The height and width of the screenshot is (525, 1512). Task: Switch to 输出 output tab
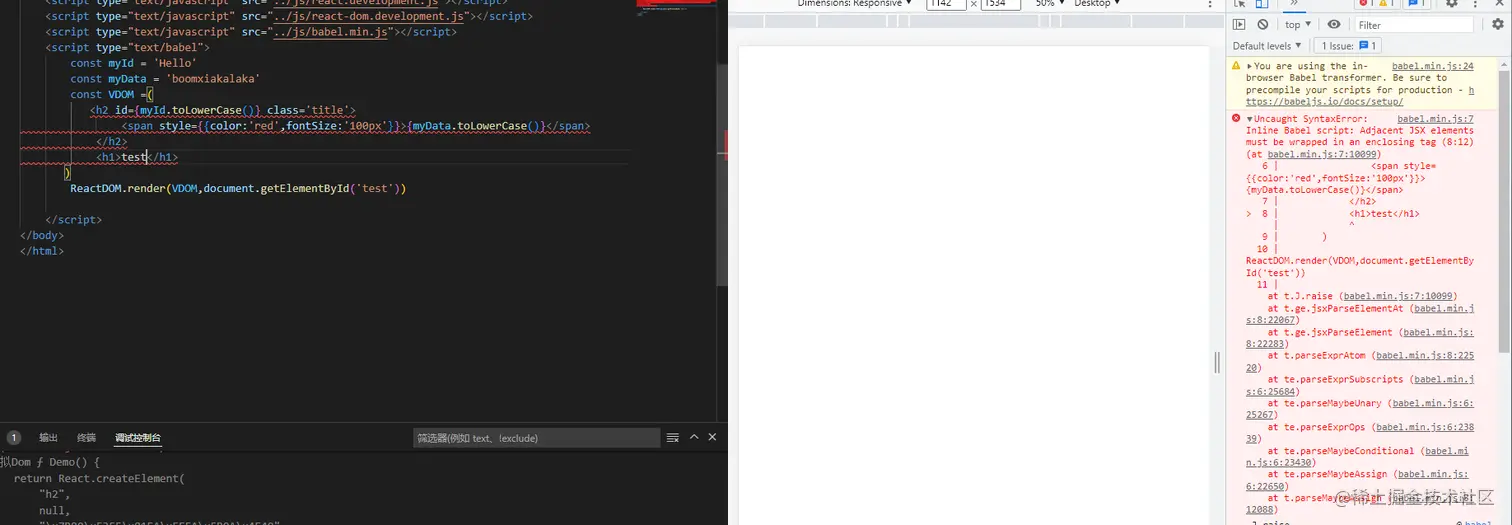(x=49, y=438)
